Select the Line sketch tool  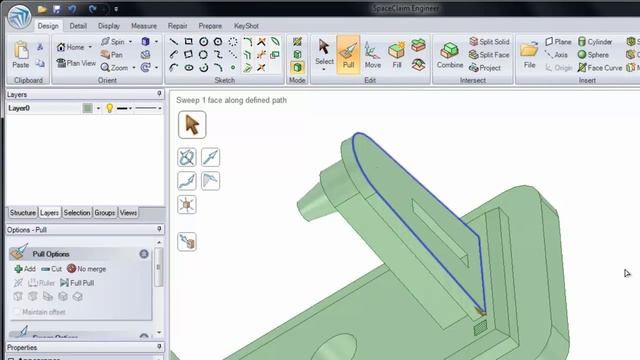coord(173,42)
